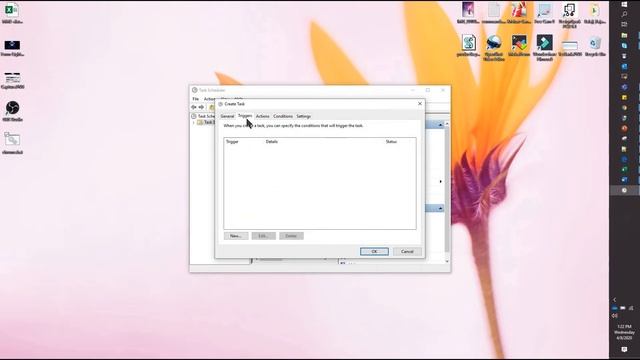
Task: Click the Back arrow in Task Scheduler toolbar
Action: click(194, 107)
